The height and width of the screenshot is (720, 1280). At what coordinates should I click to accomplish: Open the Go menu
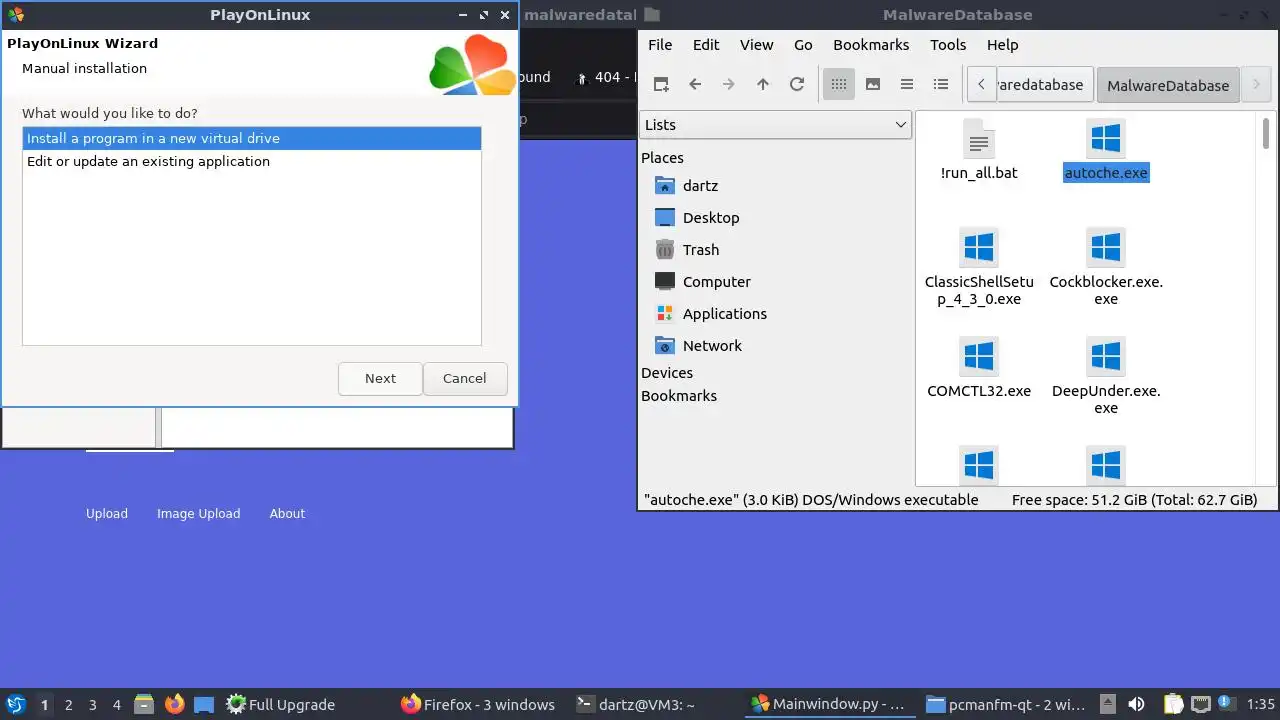pyautogui.click(x=803, y=44)
